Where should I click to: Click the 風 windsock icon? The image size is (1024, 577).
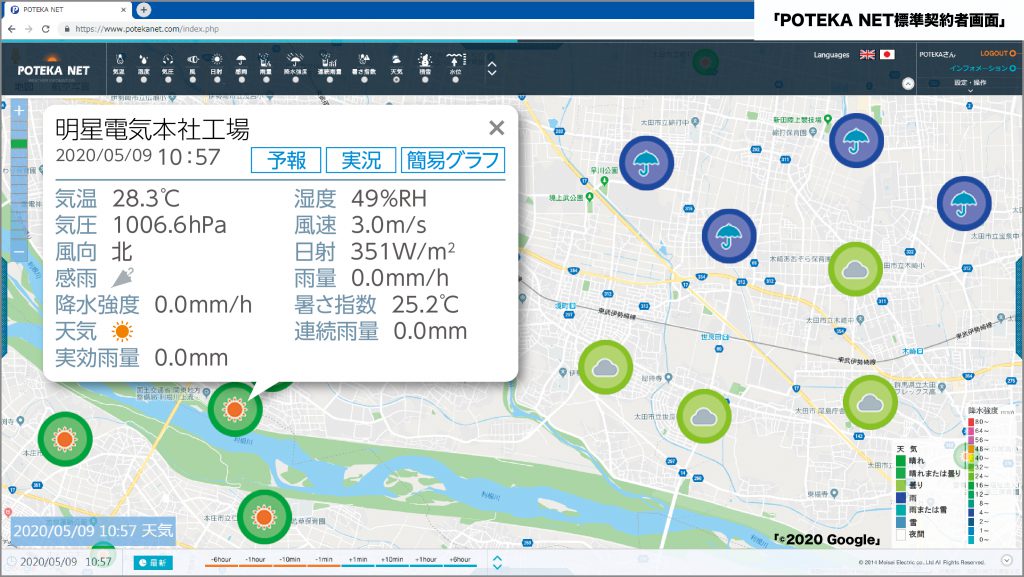pyautogui.click(x=193, y=59)
